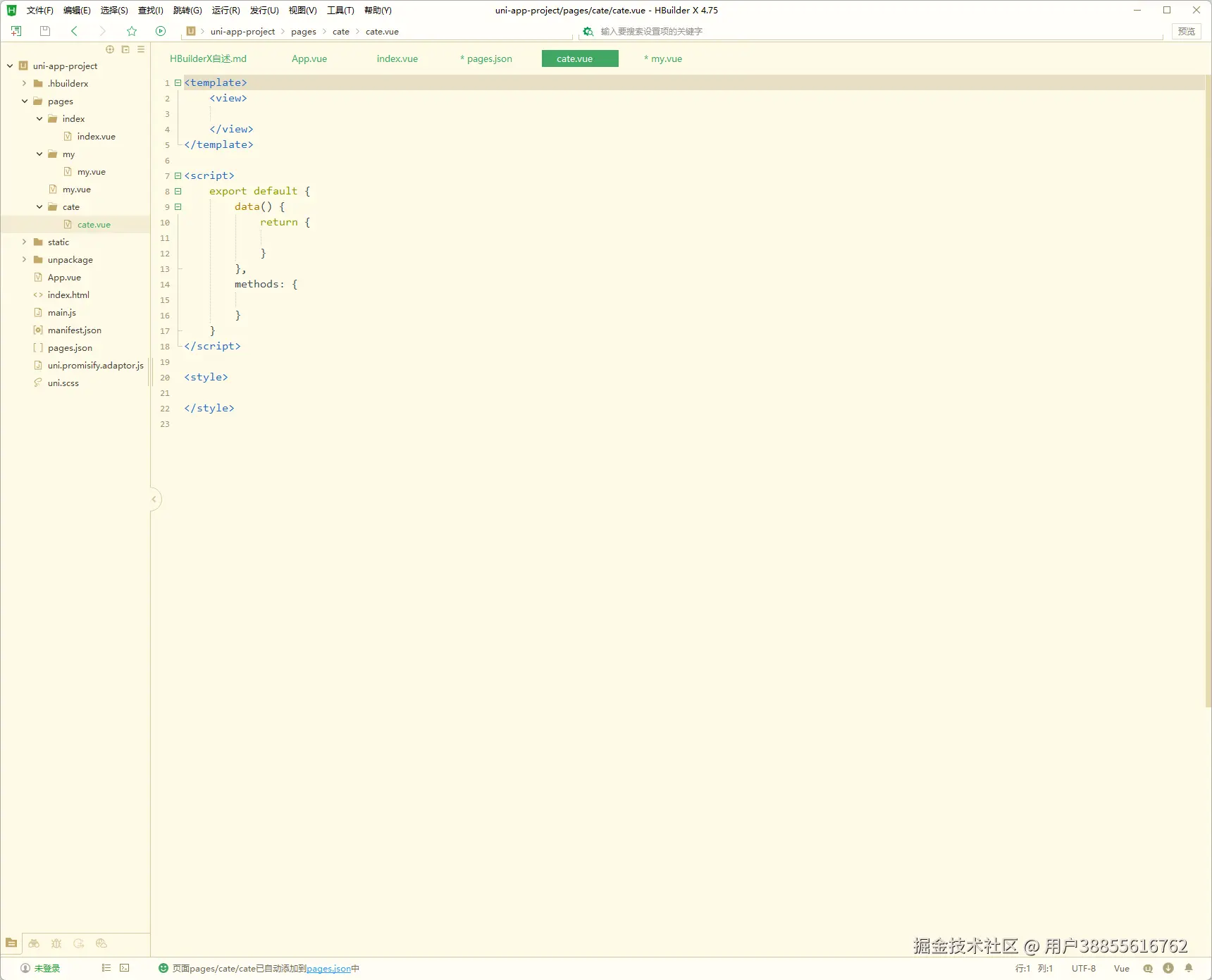Click the pages.json link in status bar
Screen dimensions: 1212x980
click(328, 969)
